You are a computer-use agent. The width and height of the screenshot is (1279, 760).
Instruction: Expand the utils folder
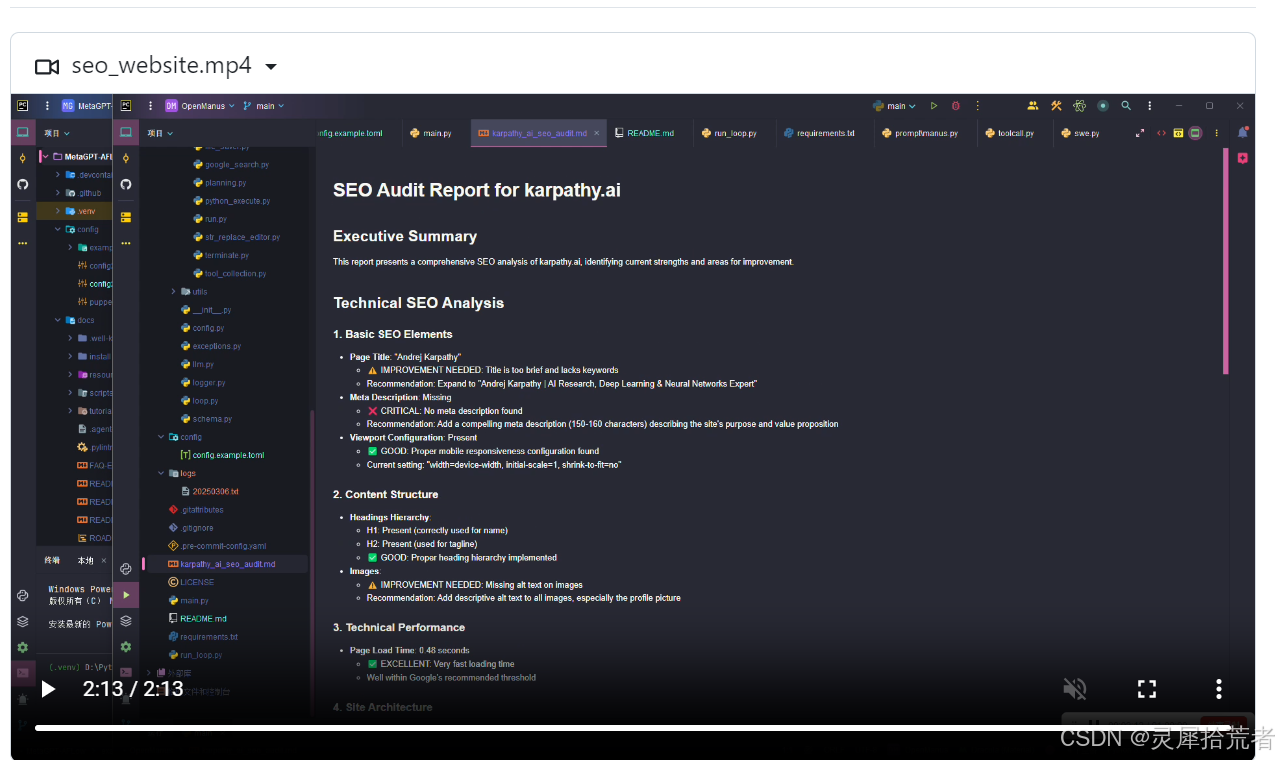(x=174, y=292)
